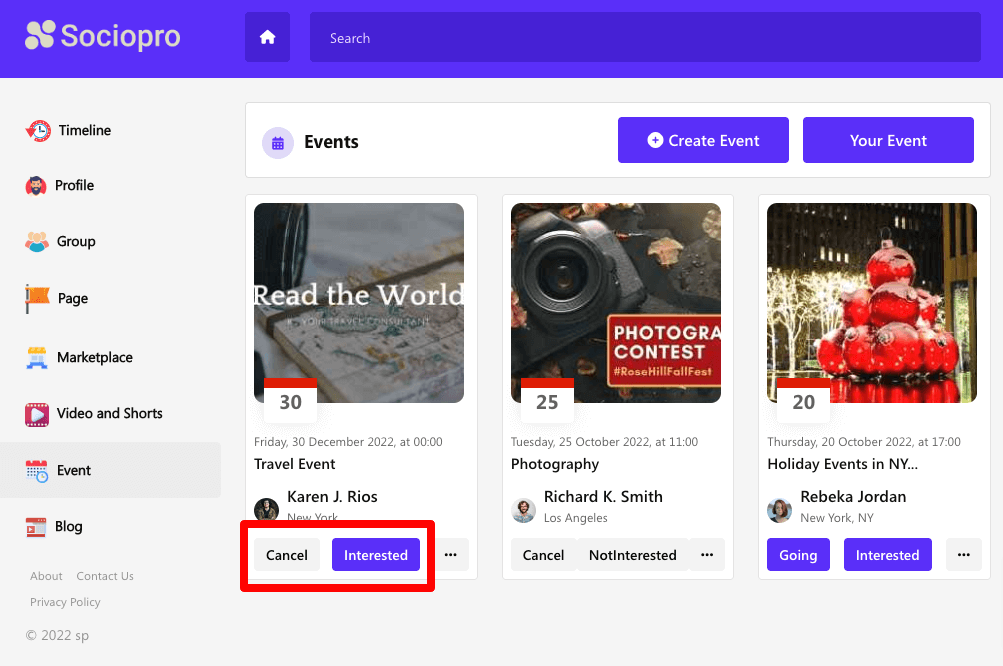1003x666 pixels.
Task: Click the home icon button
Action: coord(267,37)
